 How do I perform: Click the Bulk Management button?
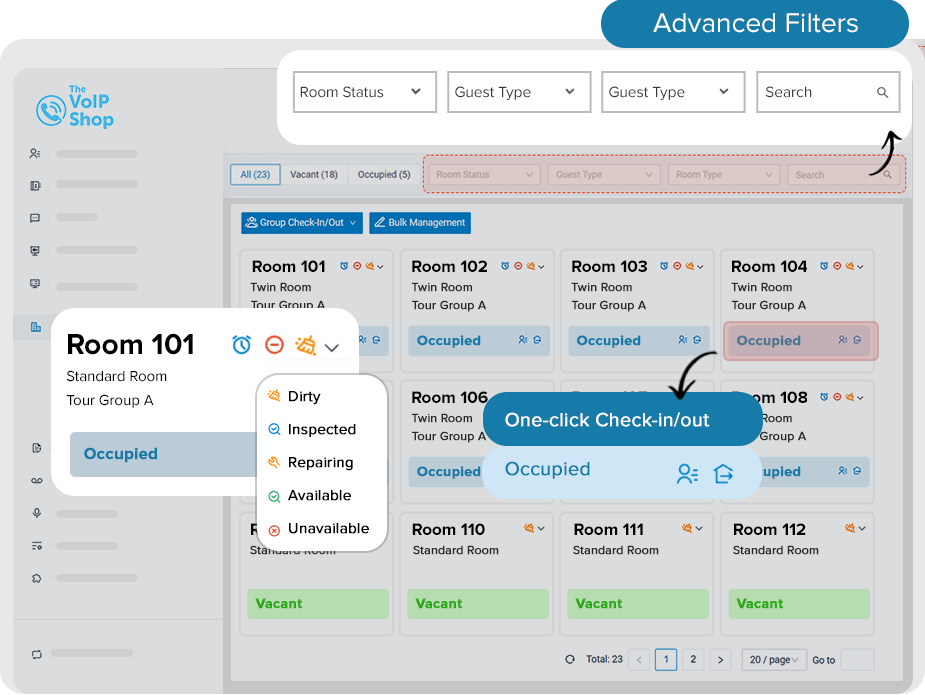coord(420,223)
